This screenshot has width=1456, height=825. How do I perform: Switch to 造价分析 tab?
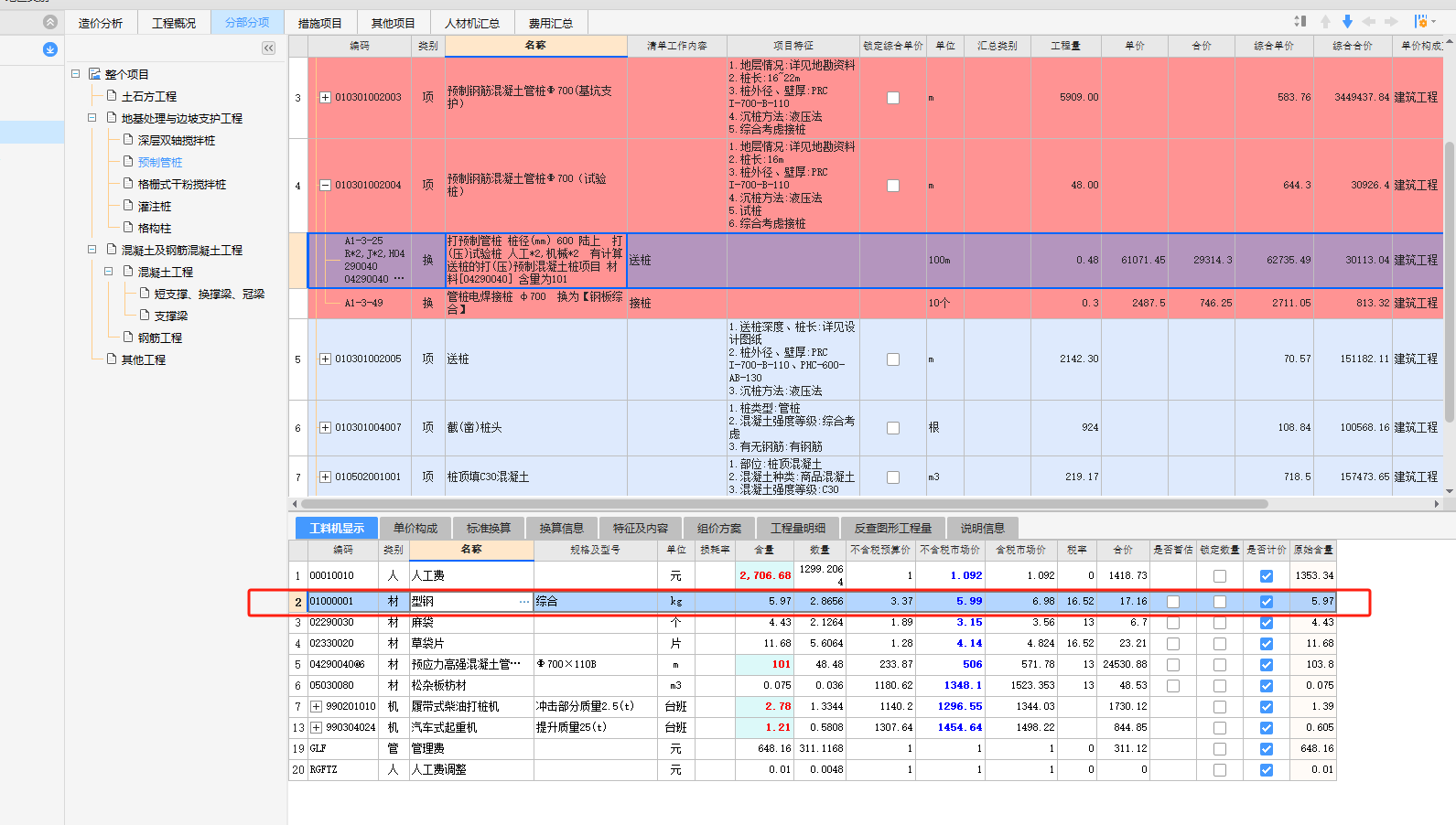pos(101,23)
